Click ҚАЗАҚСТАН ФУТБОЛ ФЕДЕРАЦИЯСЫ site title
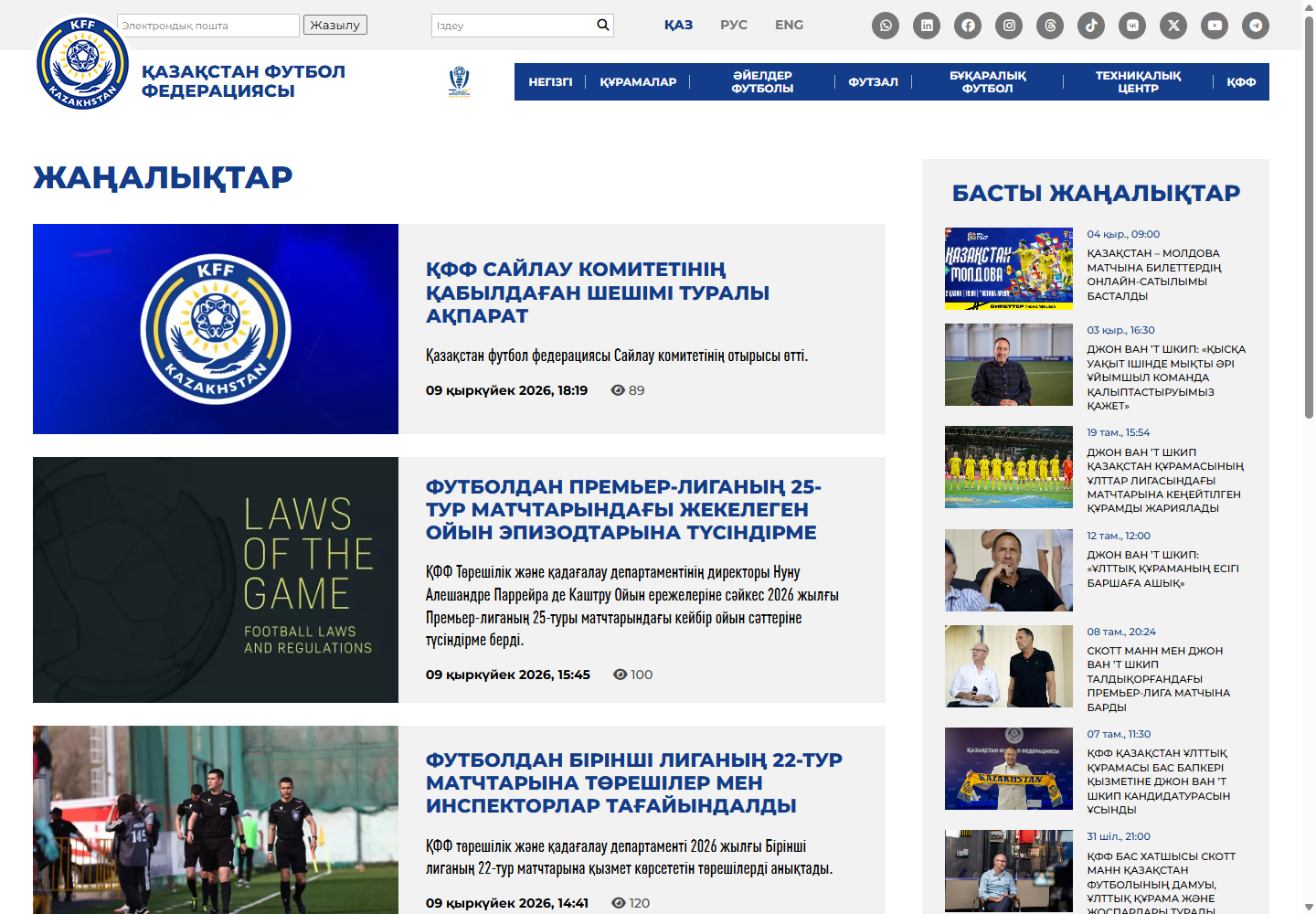 pyautogui.click(x=243, y=81)
